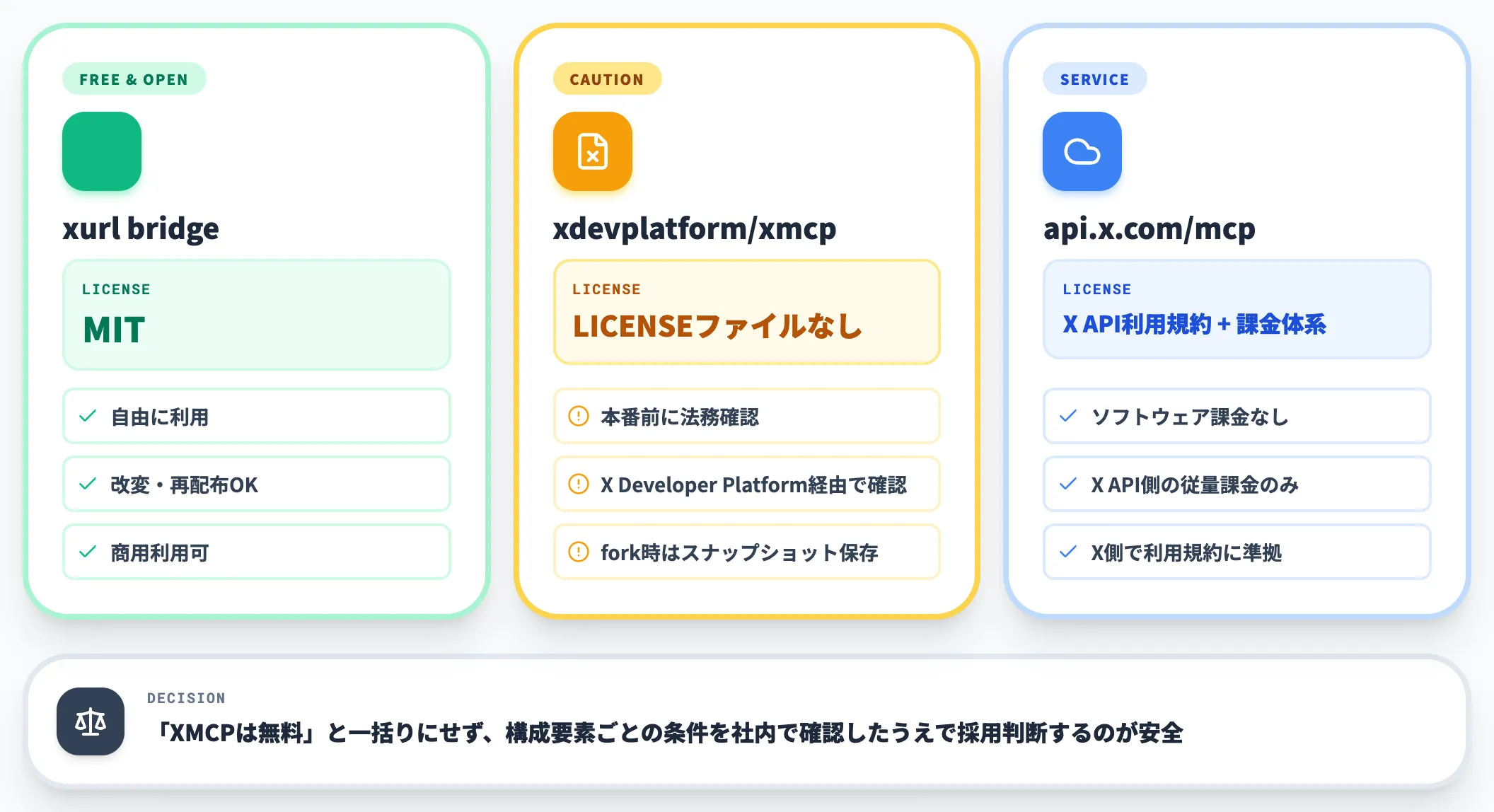
Task: Click the 本番前に法務確認 text
Action: tap(680, 417)
